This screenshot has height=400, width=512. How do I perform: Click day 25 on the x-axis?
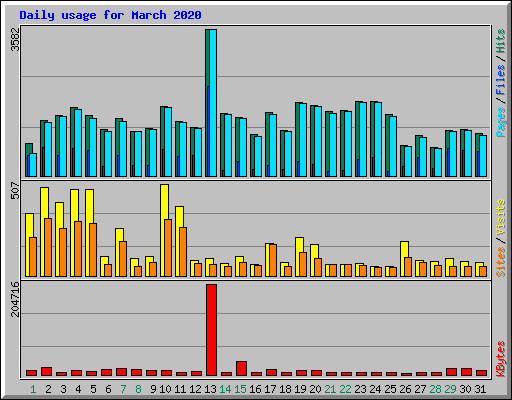(390, 389)
